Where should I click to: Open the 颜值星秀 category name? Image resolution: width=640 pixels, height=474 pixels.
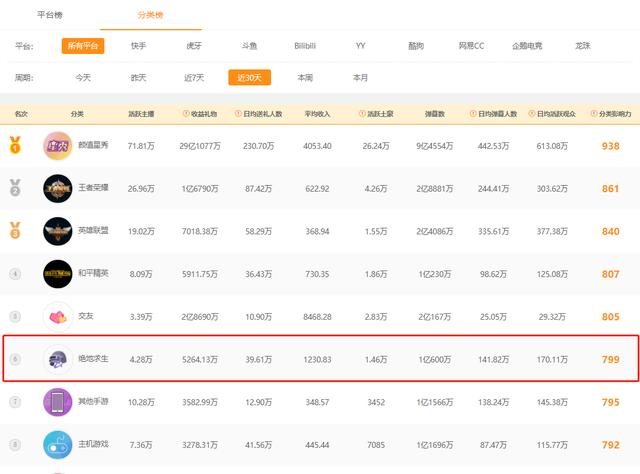(x=93, y=145)
